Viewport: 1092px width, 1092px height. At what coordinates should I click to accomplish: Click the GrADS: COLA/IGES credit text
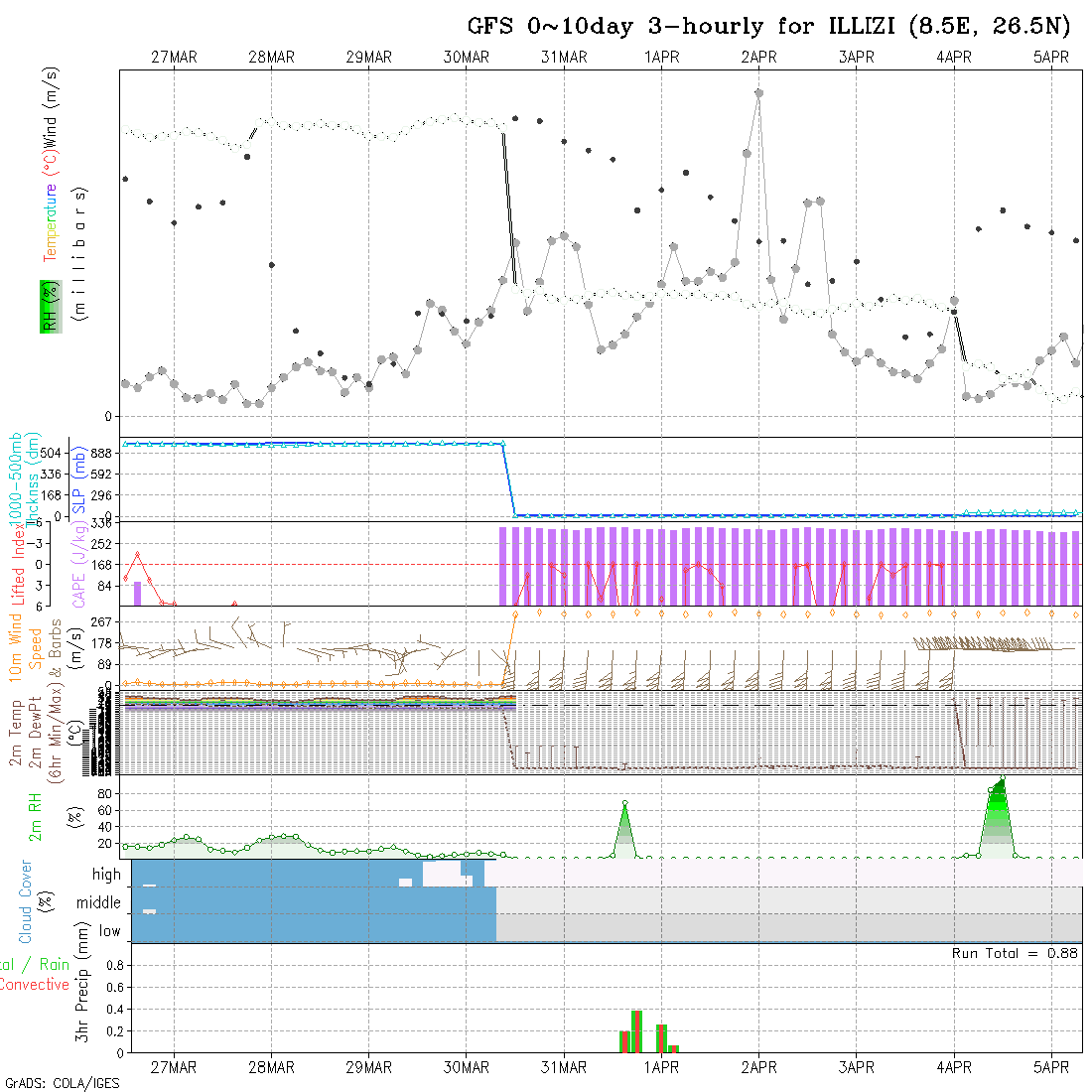coord(62,1083)
